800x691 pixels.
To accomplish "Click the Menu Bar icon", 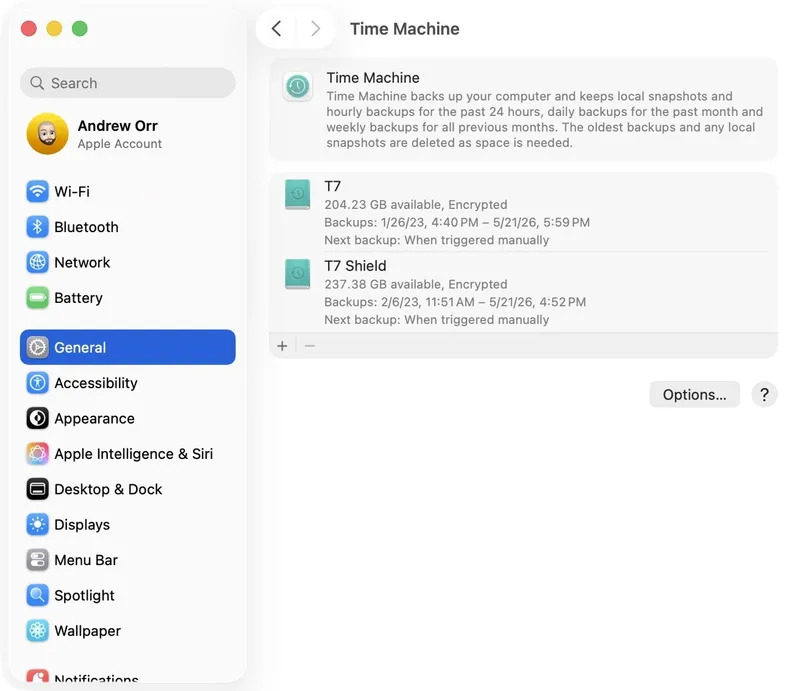I will 37,560.
